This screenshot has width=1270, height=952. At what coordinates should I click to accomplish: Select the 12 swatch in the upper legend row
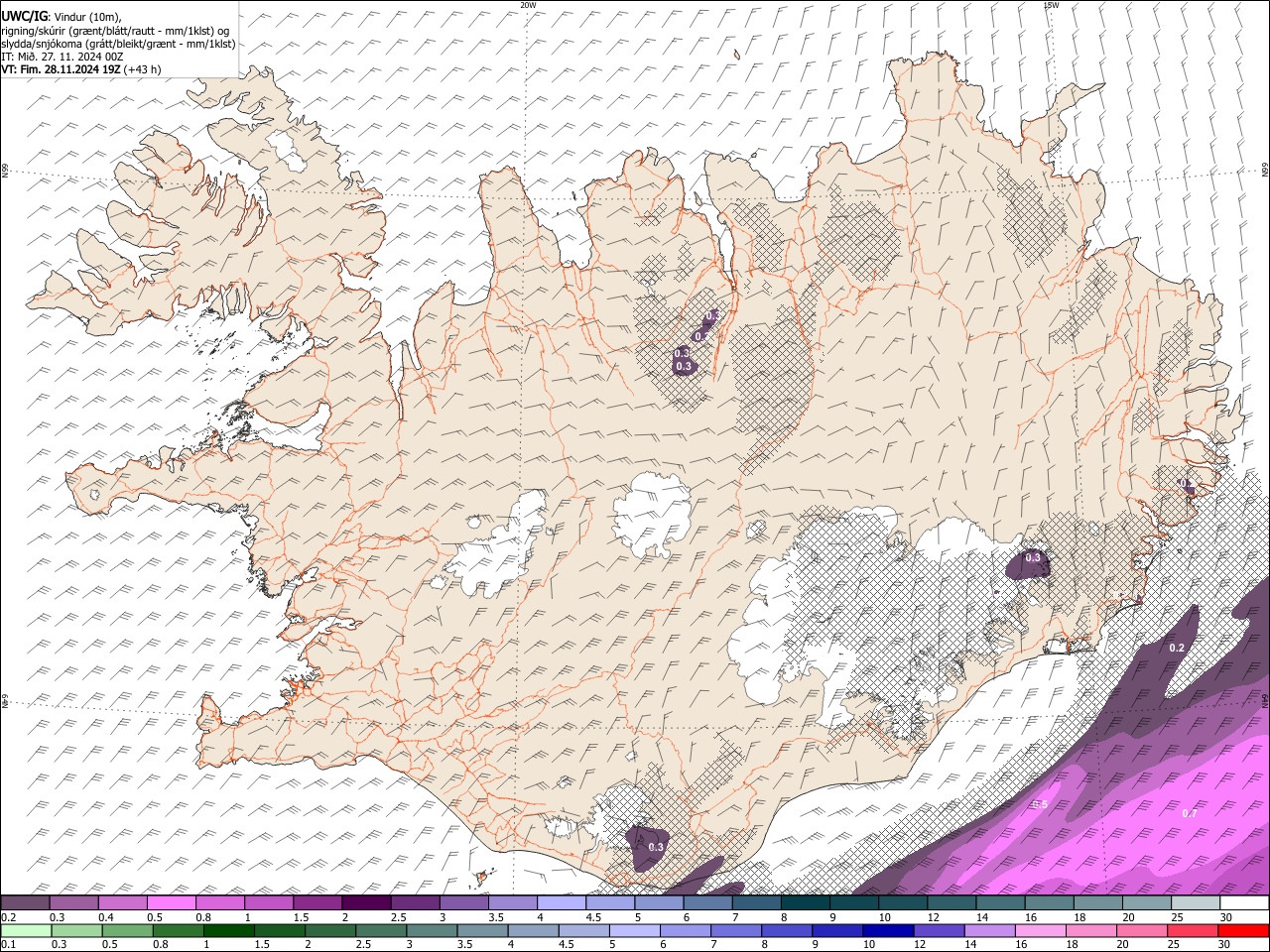(x=952, y=903)
